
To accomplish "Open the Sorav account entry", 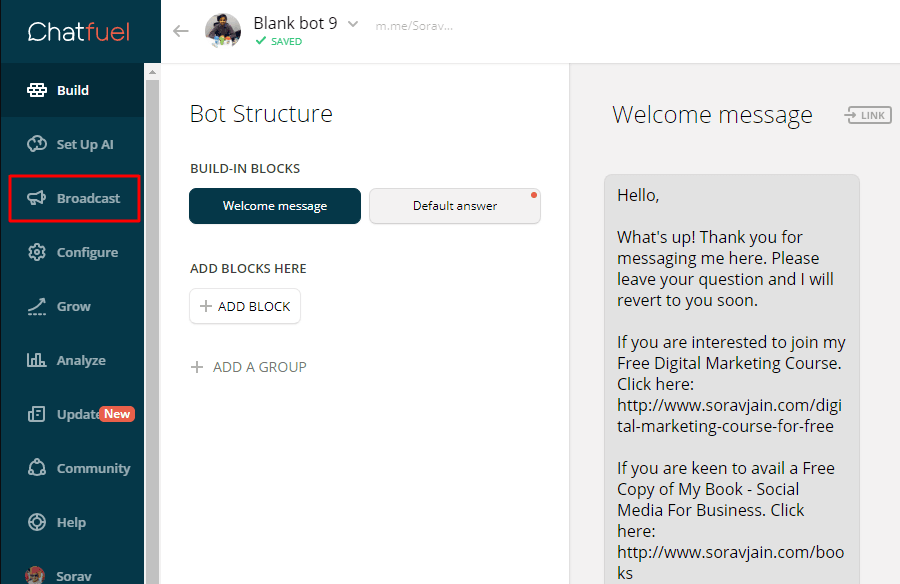I will pos(72,575).
